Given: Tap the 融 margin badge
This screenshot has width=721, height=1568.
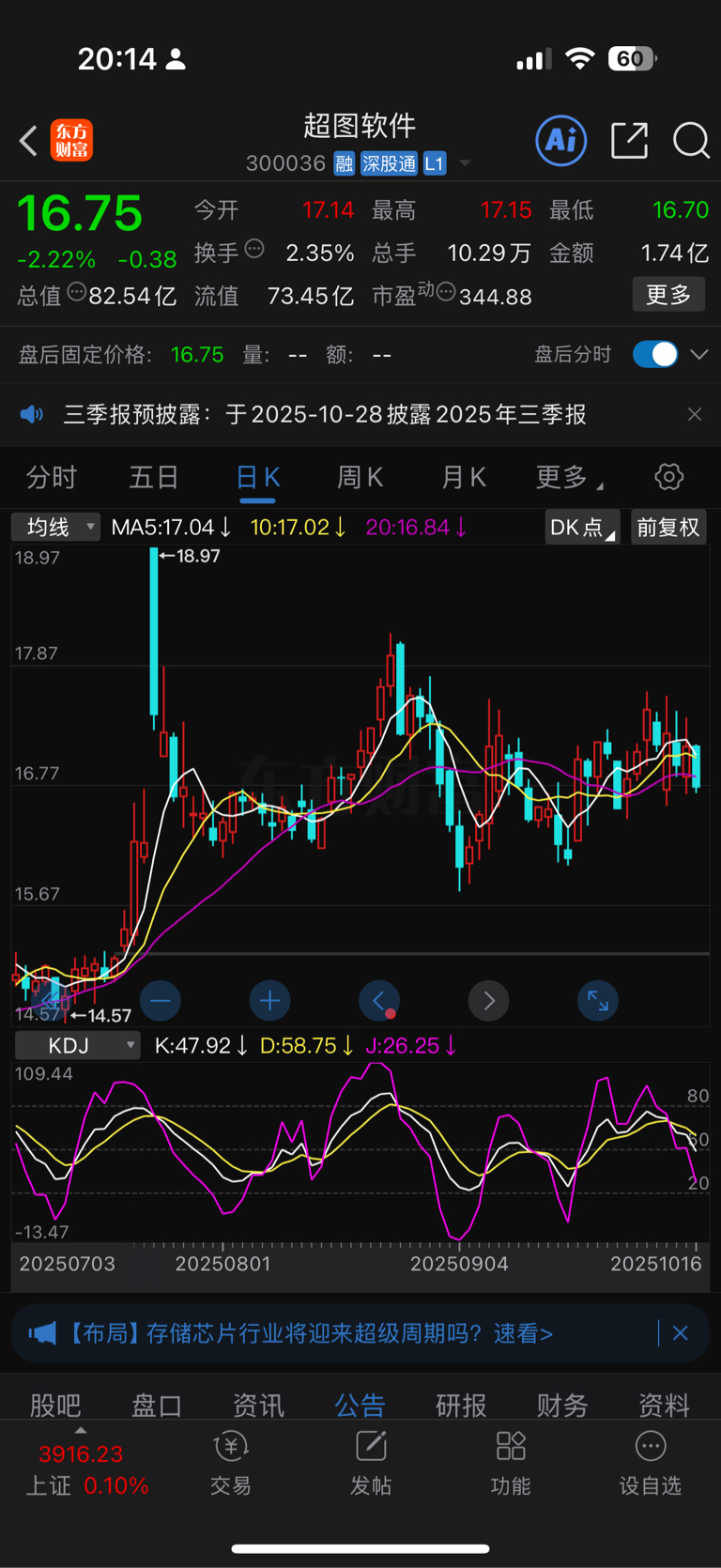Looking at the screenshot, I should click(345, 164).
